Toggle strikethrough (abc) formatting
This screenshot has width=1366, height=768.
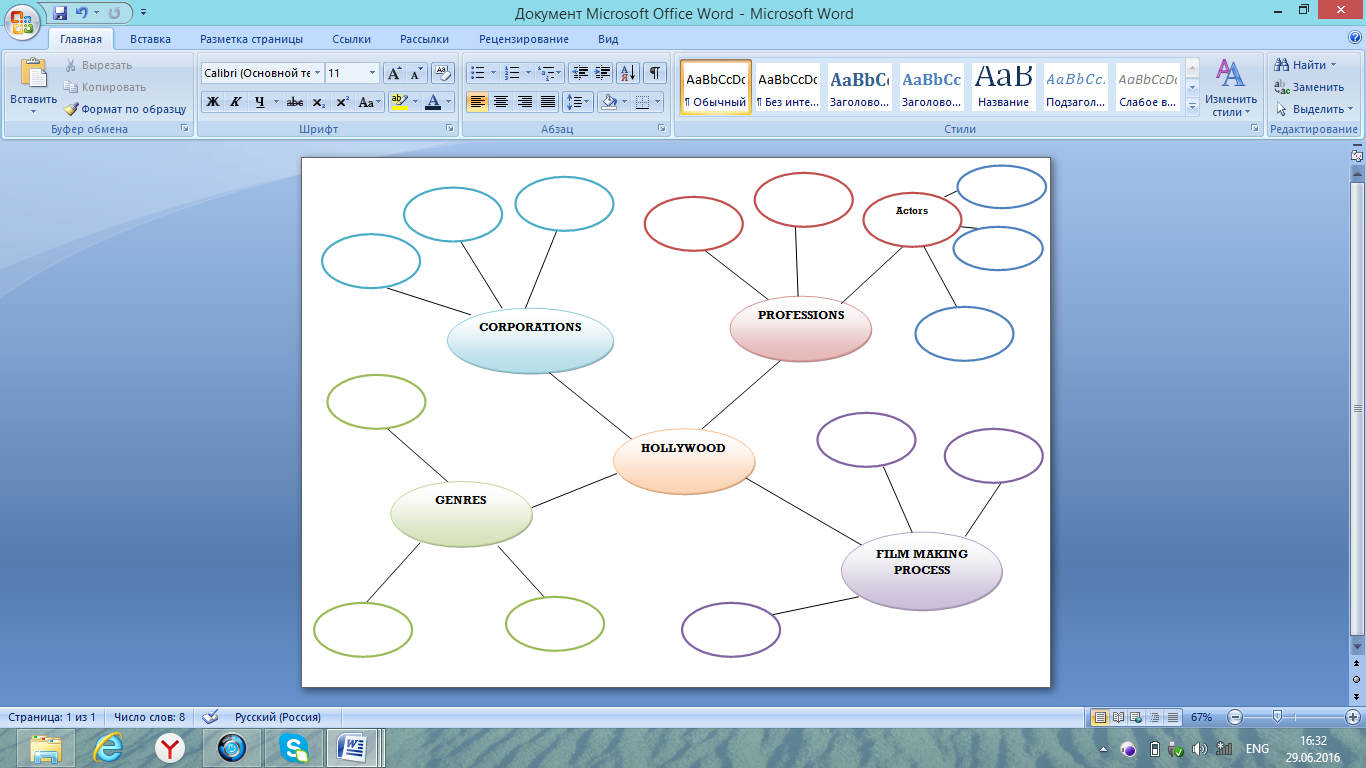(295, 102)
